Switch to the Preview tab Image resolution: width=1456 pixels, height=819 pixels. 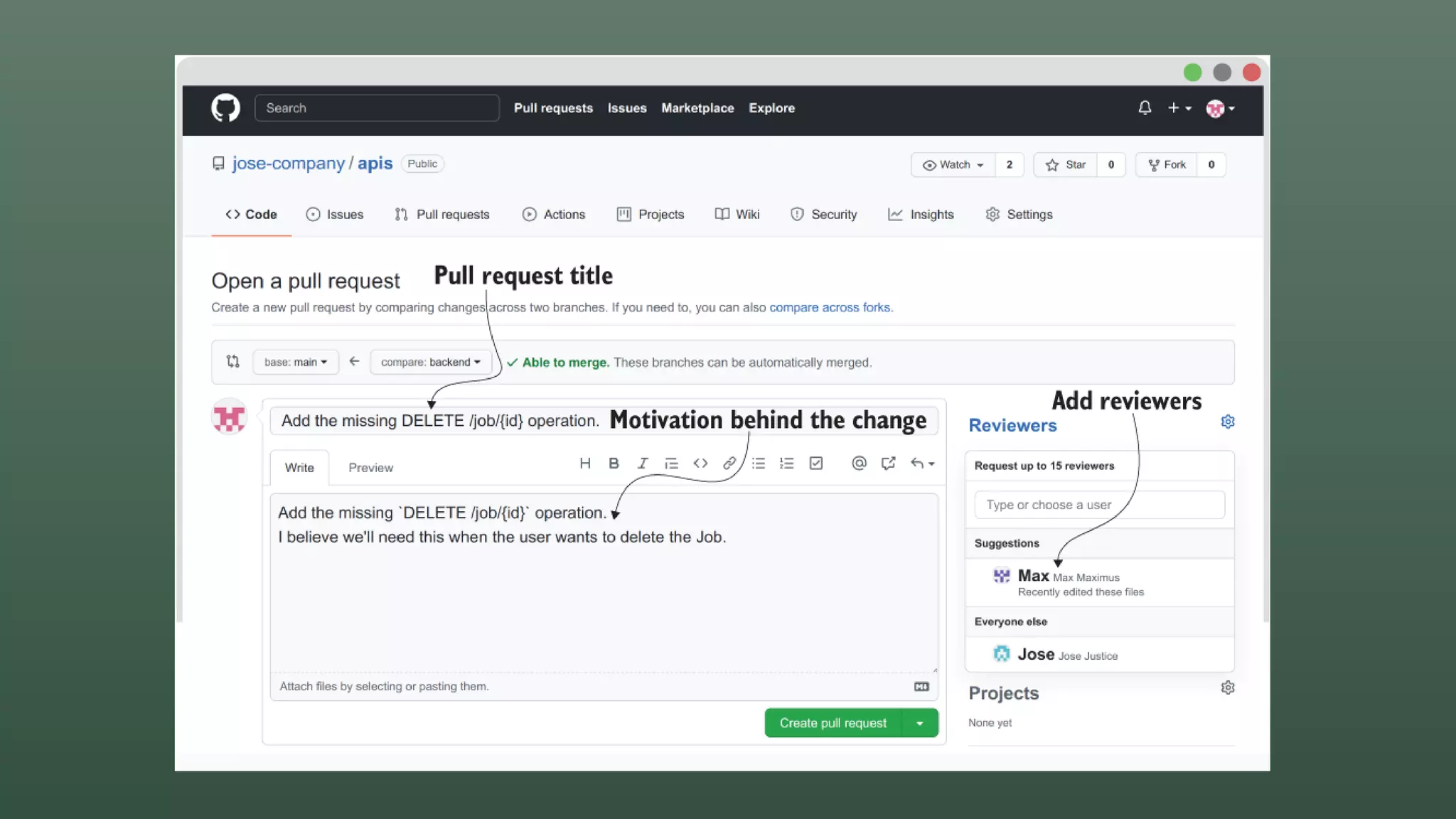(370, 468)
